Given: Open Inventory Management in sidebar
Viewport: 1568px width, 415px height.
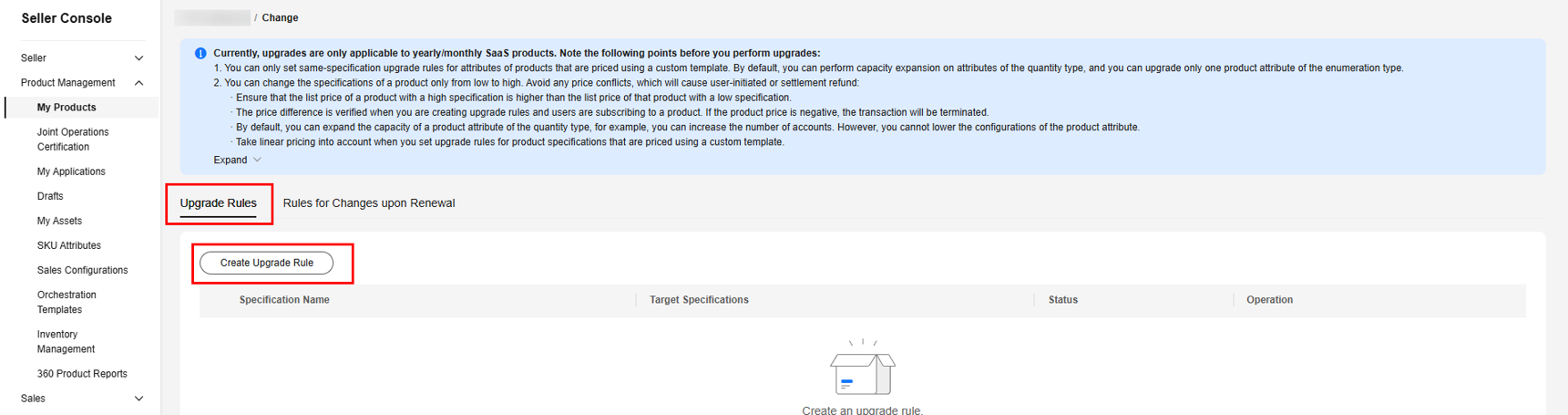Looking at the screenshot, I should [66, 342].
